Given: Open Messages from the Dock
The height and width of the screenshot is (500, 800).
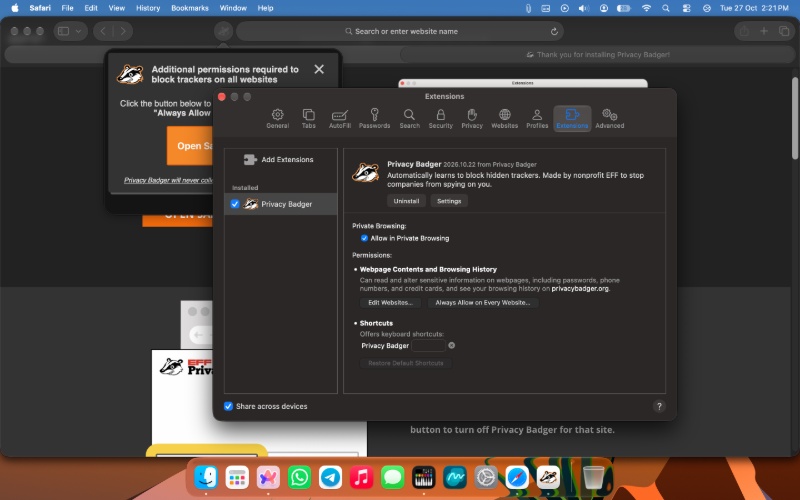Looking at the screenshot, I should pos(393,478).
